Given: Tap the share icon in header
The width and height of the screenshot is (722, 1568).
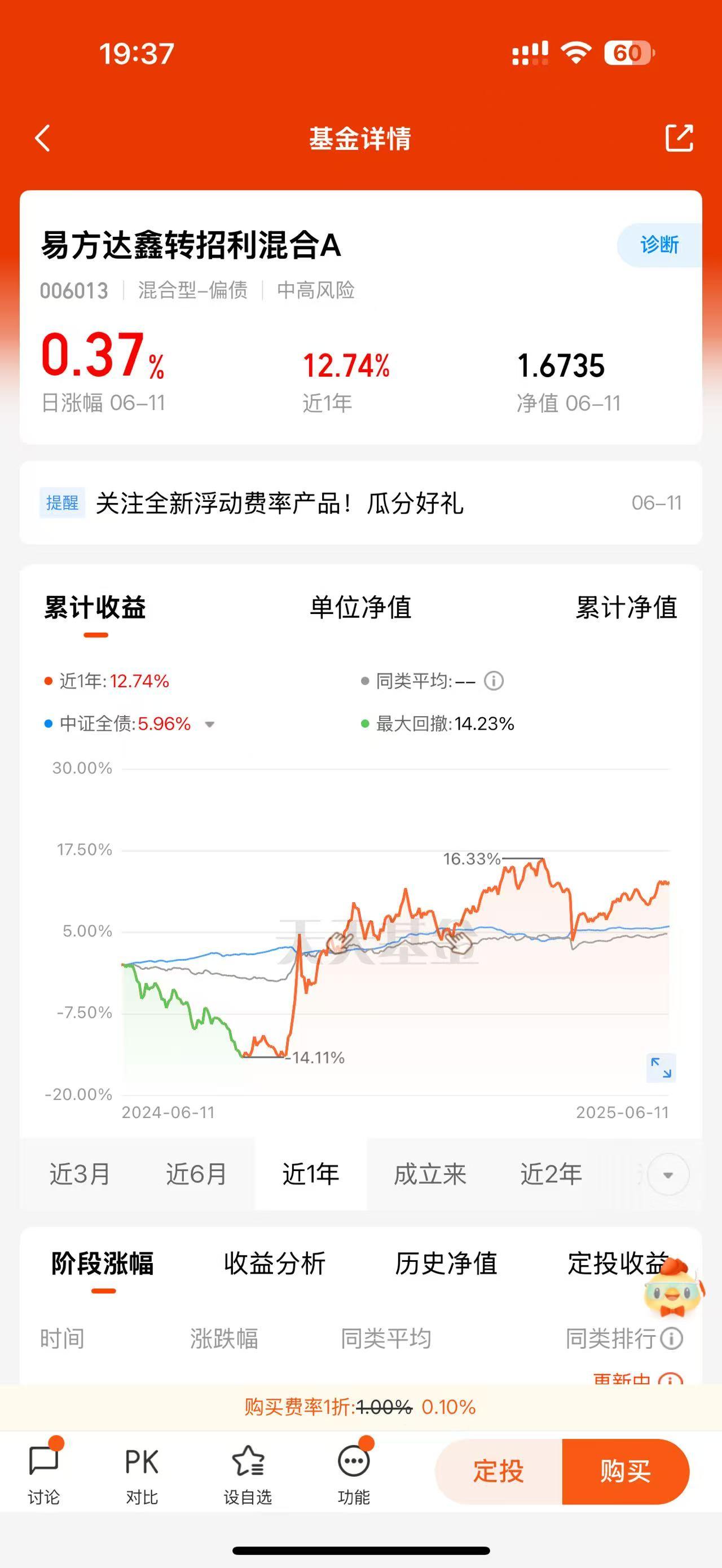Looking at the screenshot, I should (x=679, y=138).
